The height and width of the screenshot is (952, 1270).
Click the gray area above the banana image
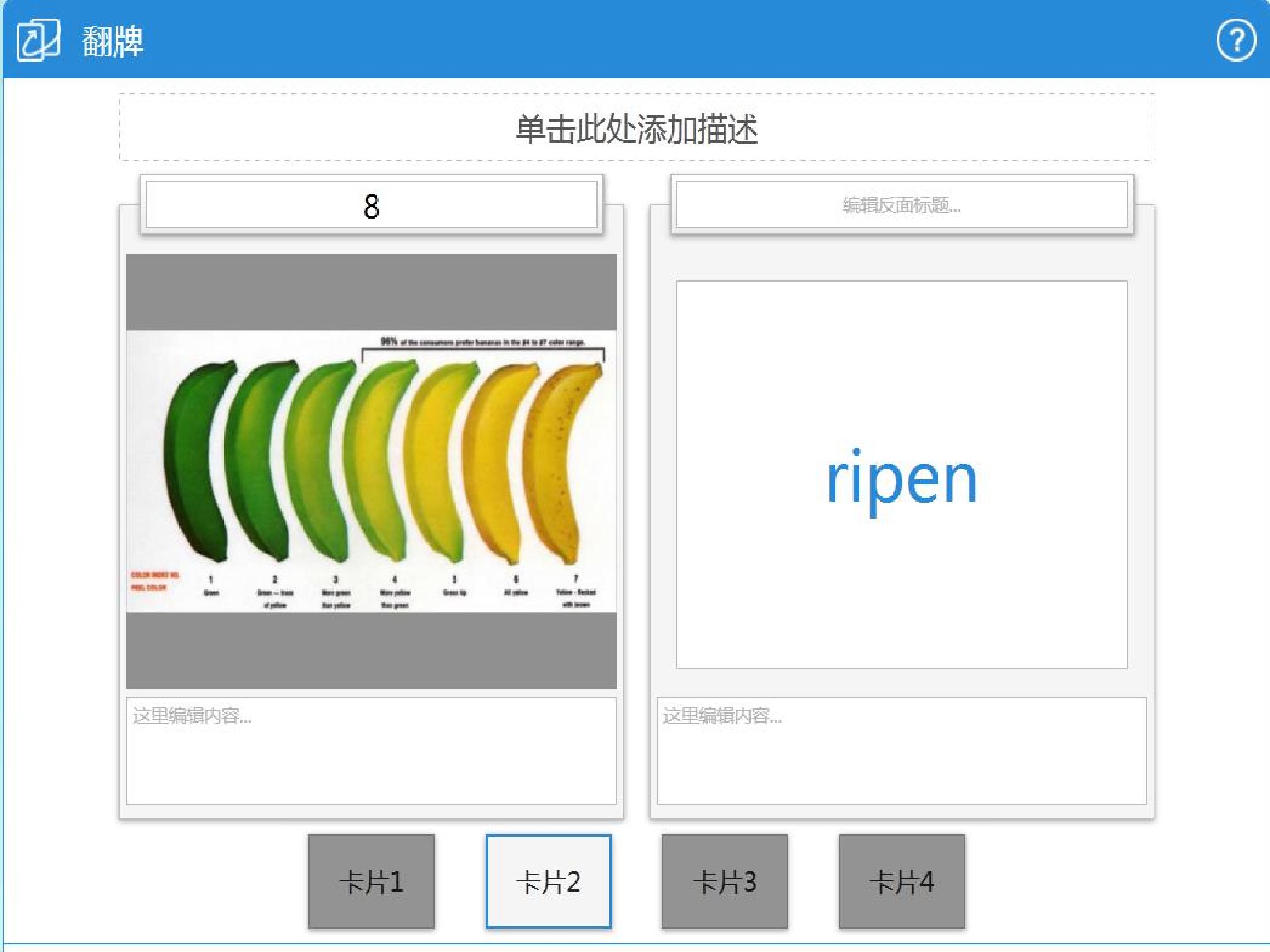(371, 292)
